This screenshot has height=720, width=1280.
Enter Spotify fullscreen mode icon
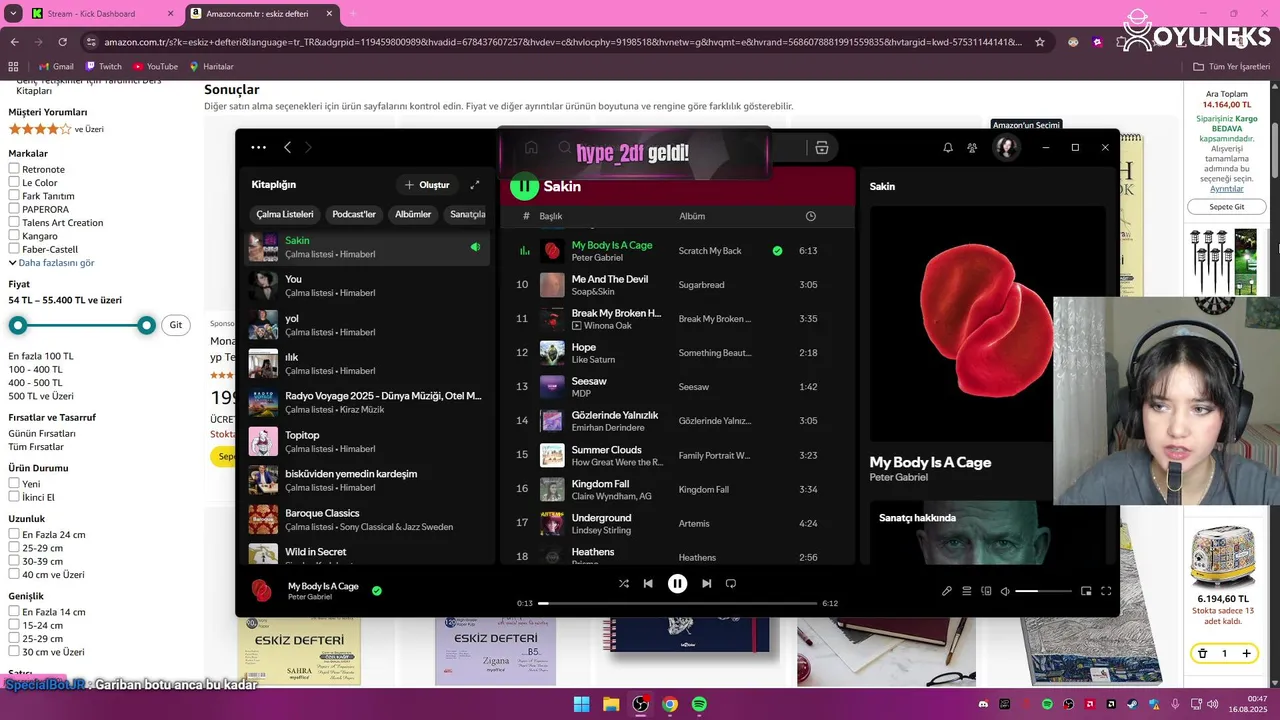(1106, 591)
